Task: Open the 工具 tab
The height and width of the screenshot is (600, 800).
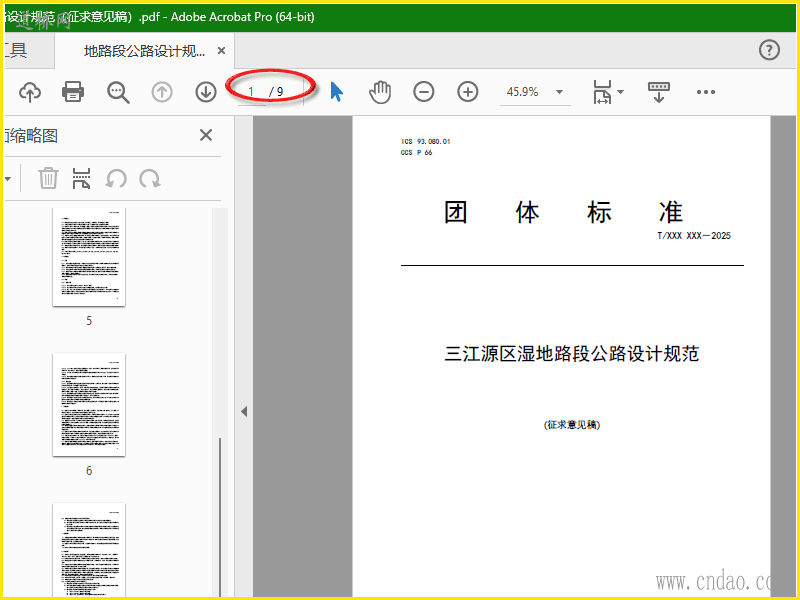Action: tap(15, 50)
